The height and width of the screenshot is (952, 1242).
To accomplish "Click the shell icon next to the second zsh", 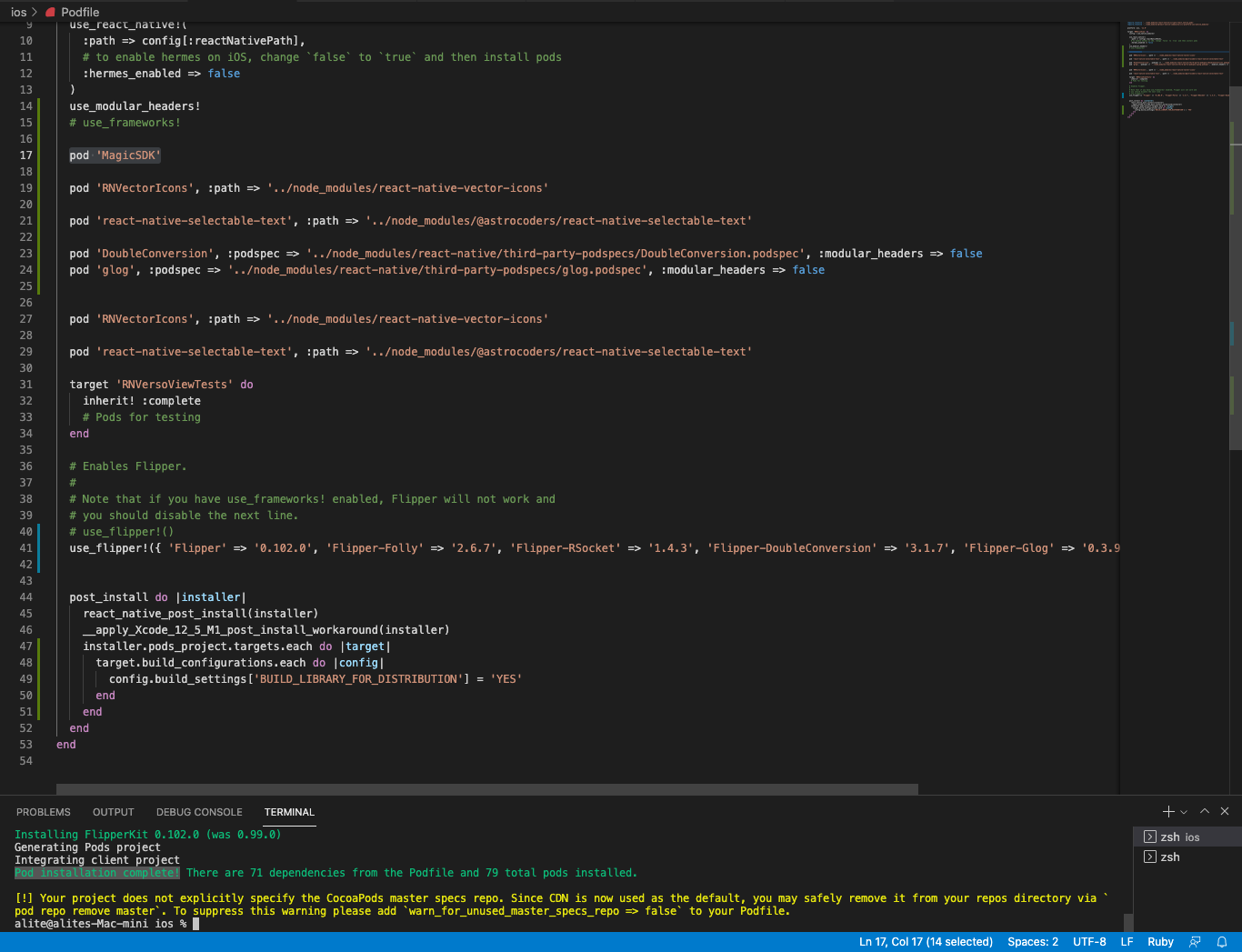I will point(1151,857).
